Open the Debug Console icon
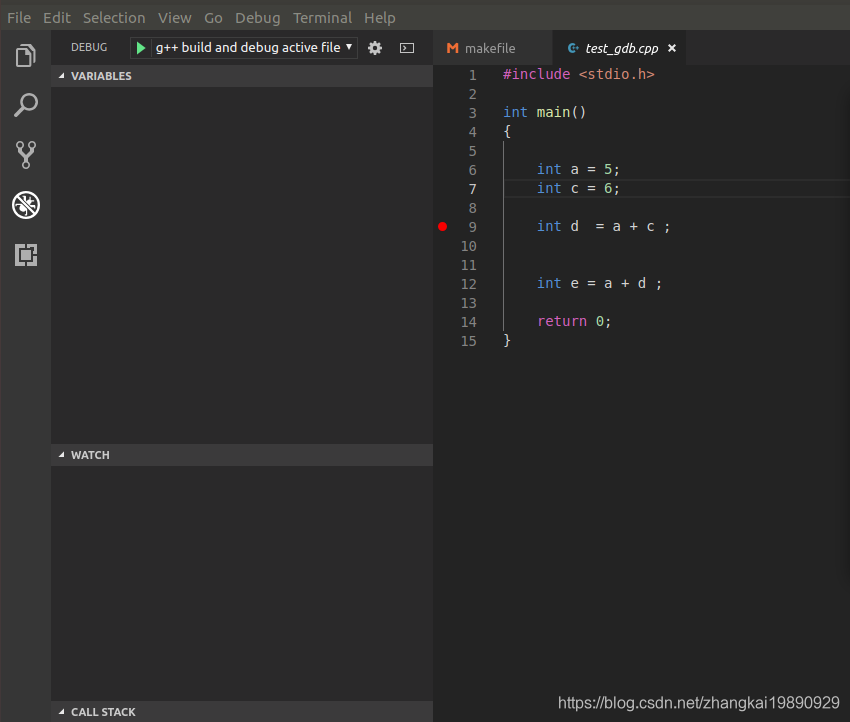This screenshot has width=850, height=722. coord(407,48)
